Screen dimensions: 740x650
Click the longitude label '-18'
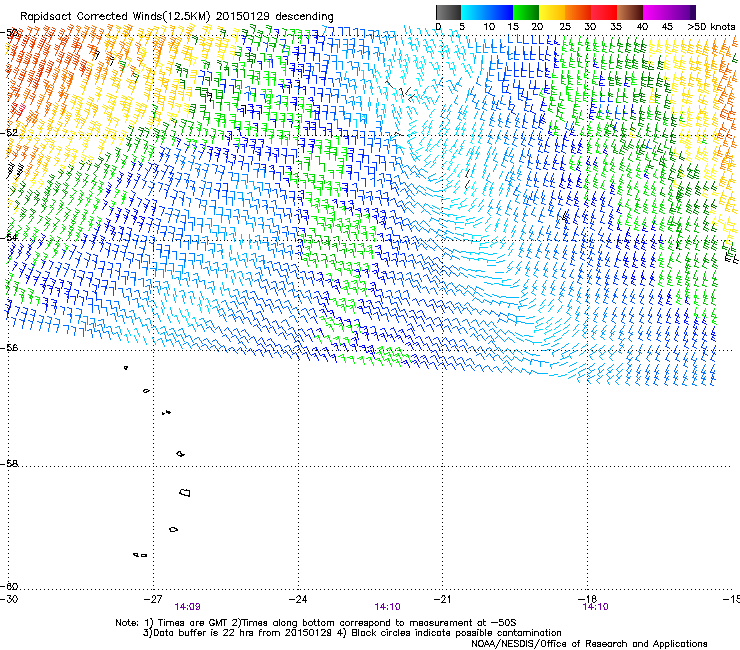click(x=588, y=599)
